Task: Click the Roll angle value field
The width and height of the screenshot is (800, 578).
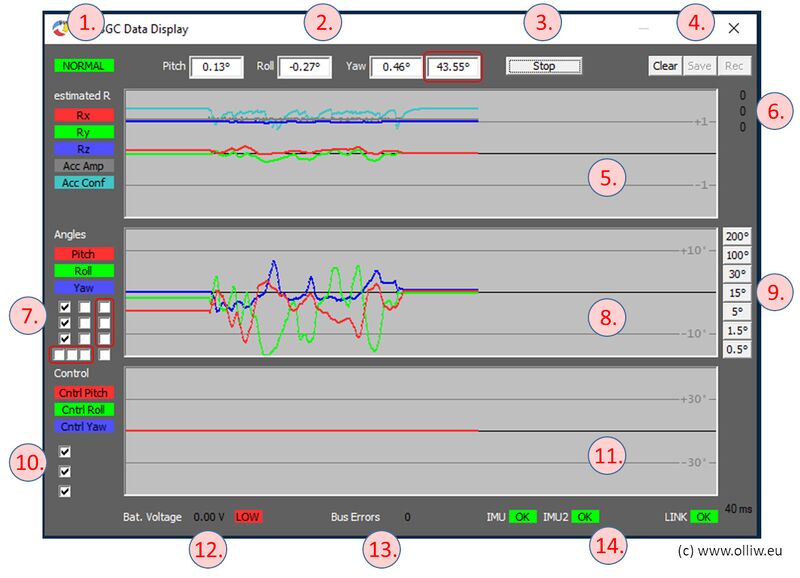Action: [304, 67]
